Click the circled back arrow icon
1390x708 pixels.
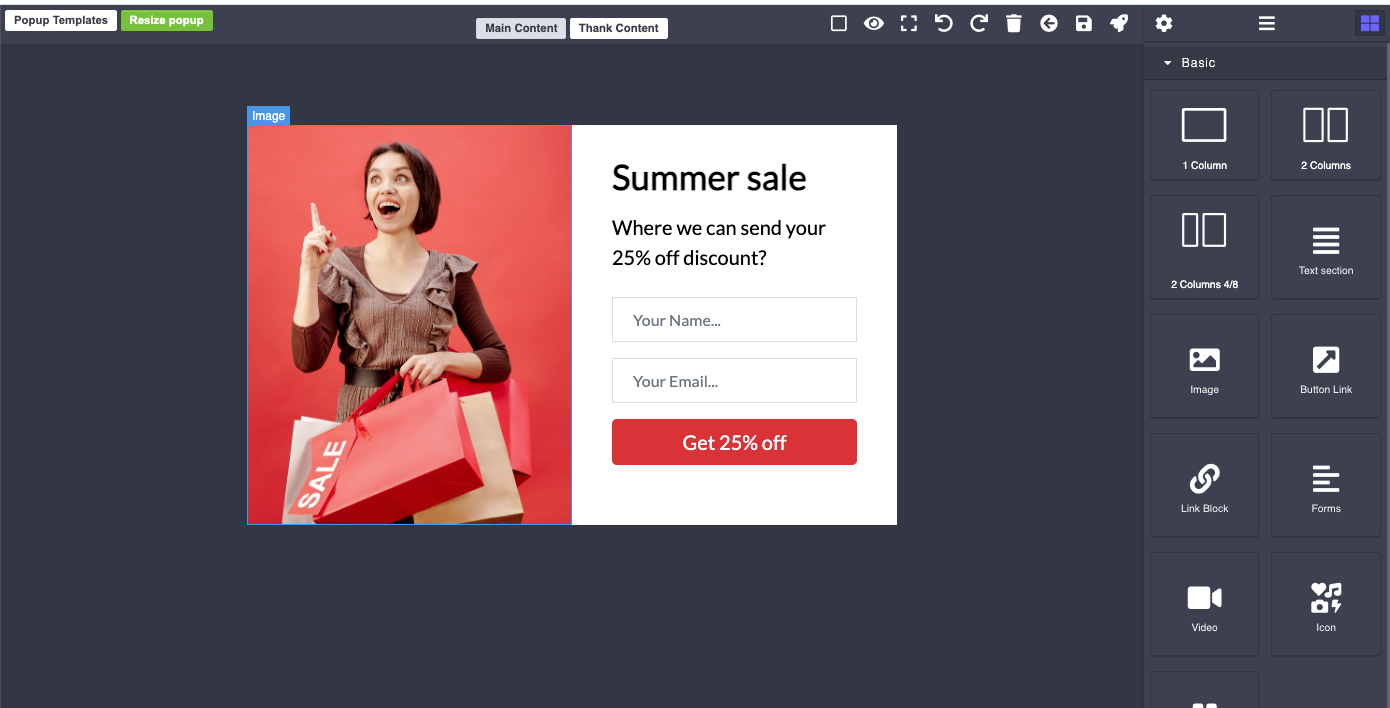click(x=1049, y=23)
